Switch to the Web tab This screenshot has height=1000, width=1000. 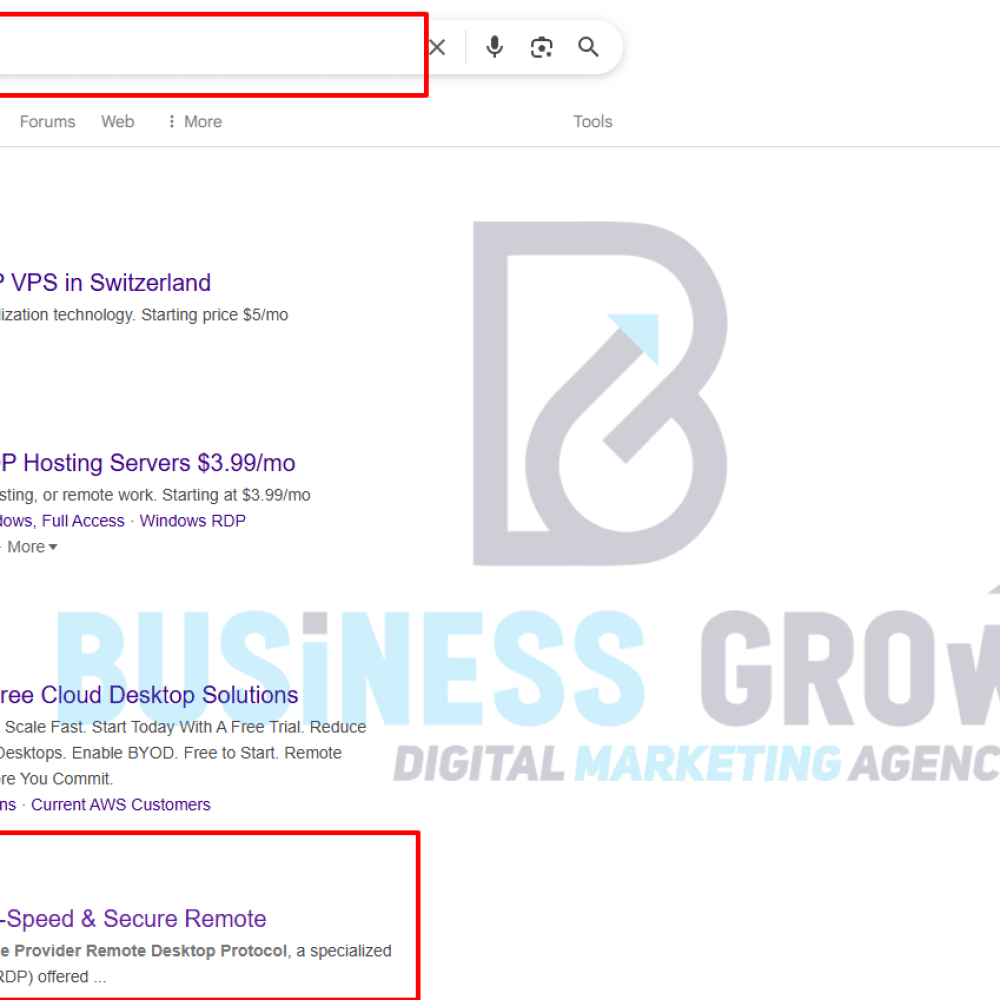pos(117,121)
